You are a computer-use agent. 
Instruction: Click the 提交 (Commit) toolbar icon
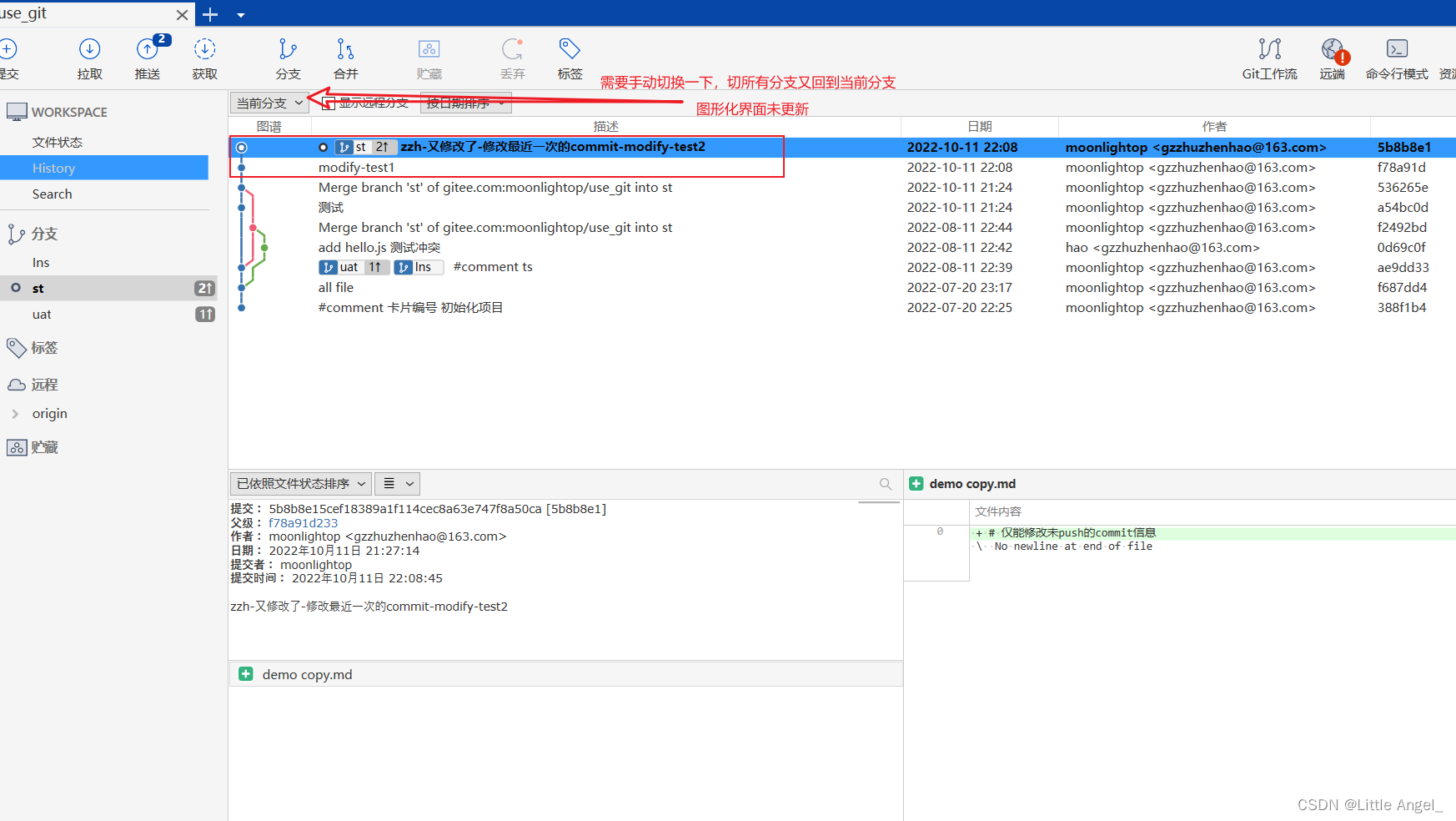pos(8,49)
